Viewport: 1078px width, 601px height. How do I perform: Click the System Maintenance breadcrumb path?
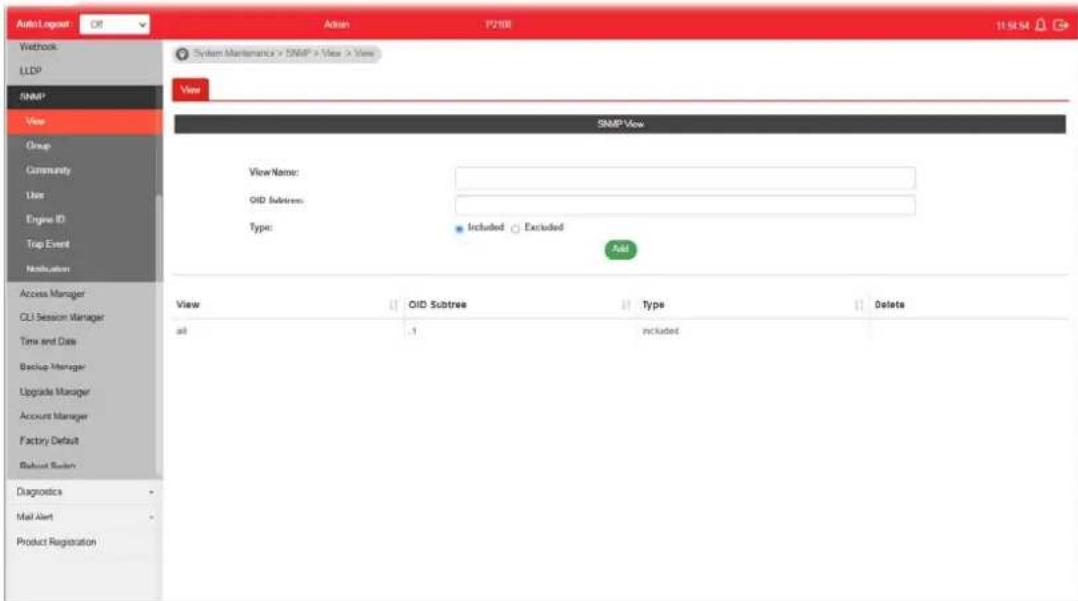pyautogui.click(x=234, y=54)
